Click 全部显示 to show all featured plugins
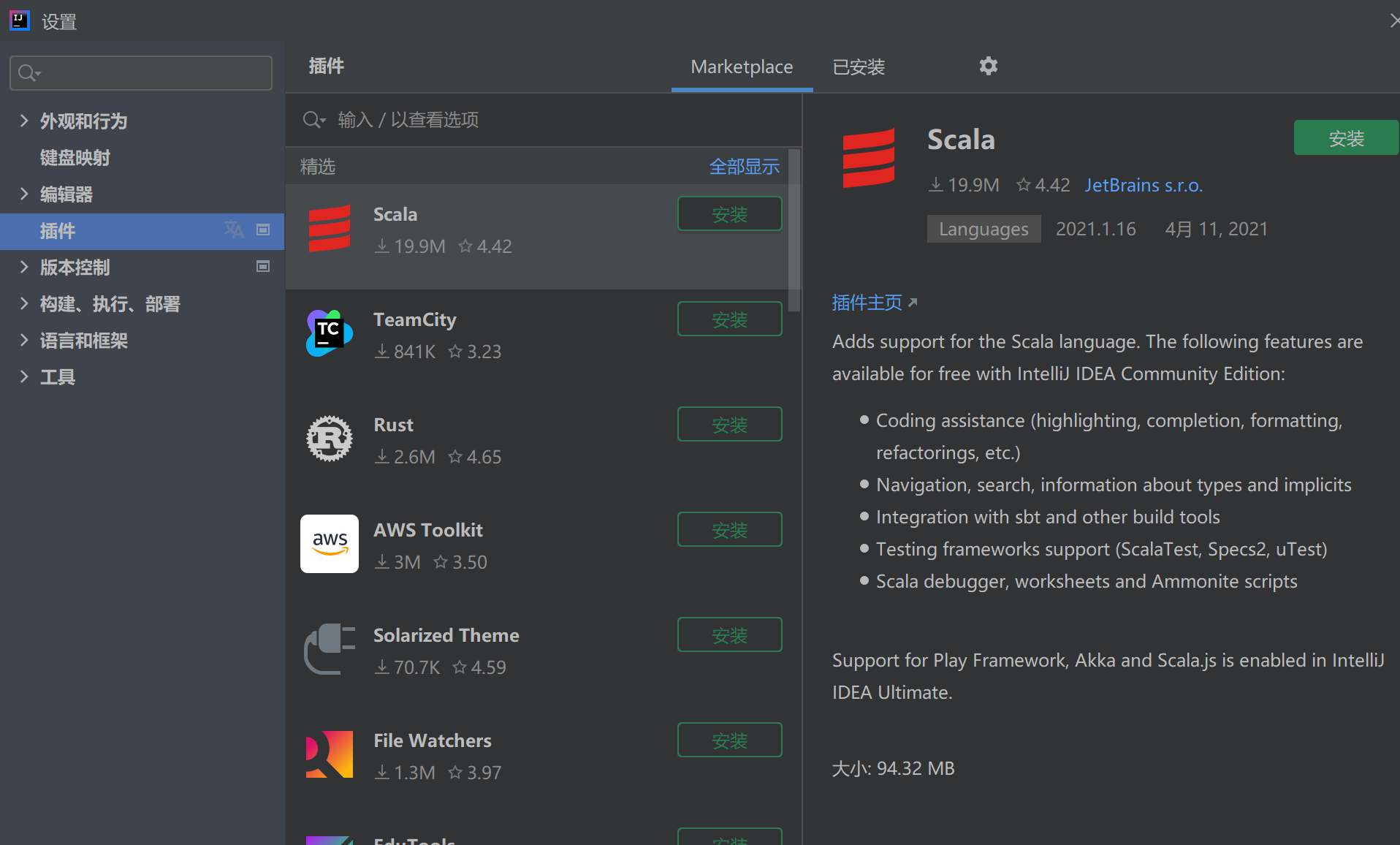The height and width of the screenshot is (845, 1400). click(745, 167)
